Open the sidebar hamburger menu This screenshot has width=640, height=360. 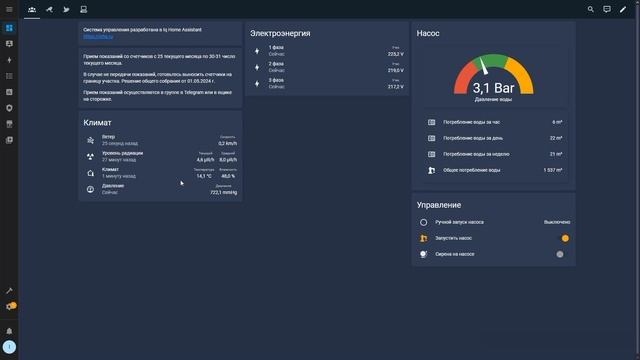tap(9, 9)
